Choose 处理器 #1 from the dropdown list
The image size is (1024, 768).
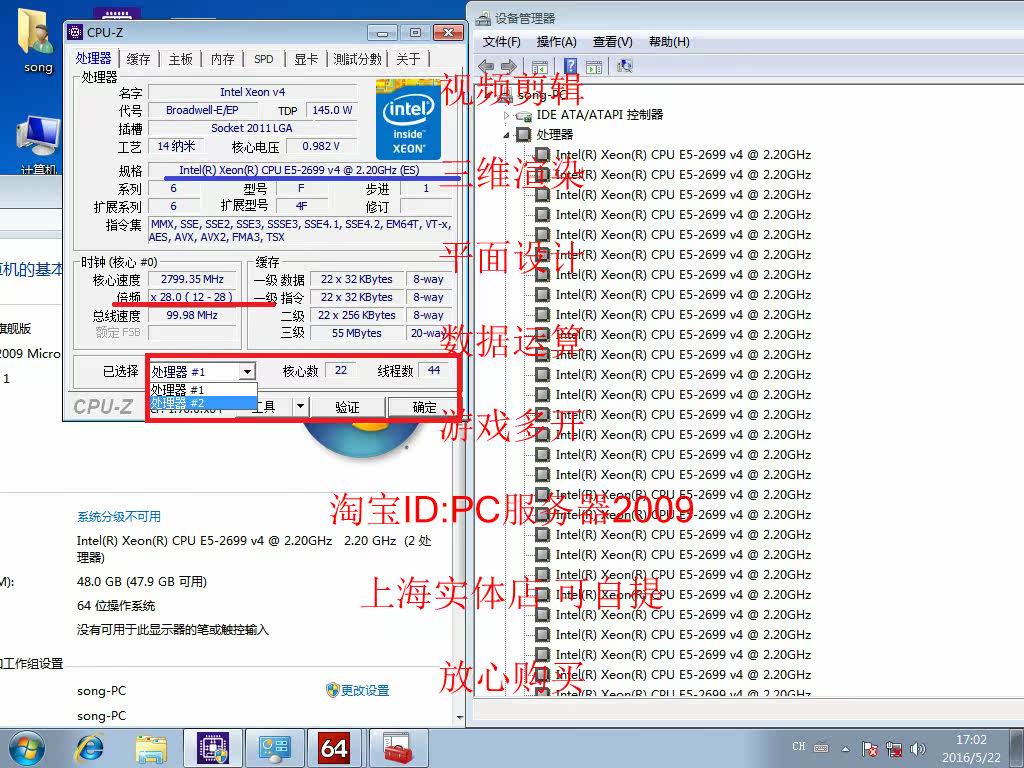[202, 390]
